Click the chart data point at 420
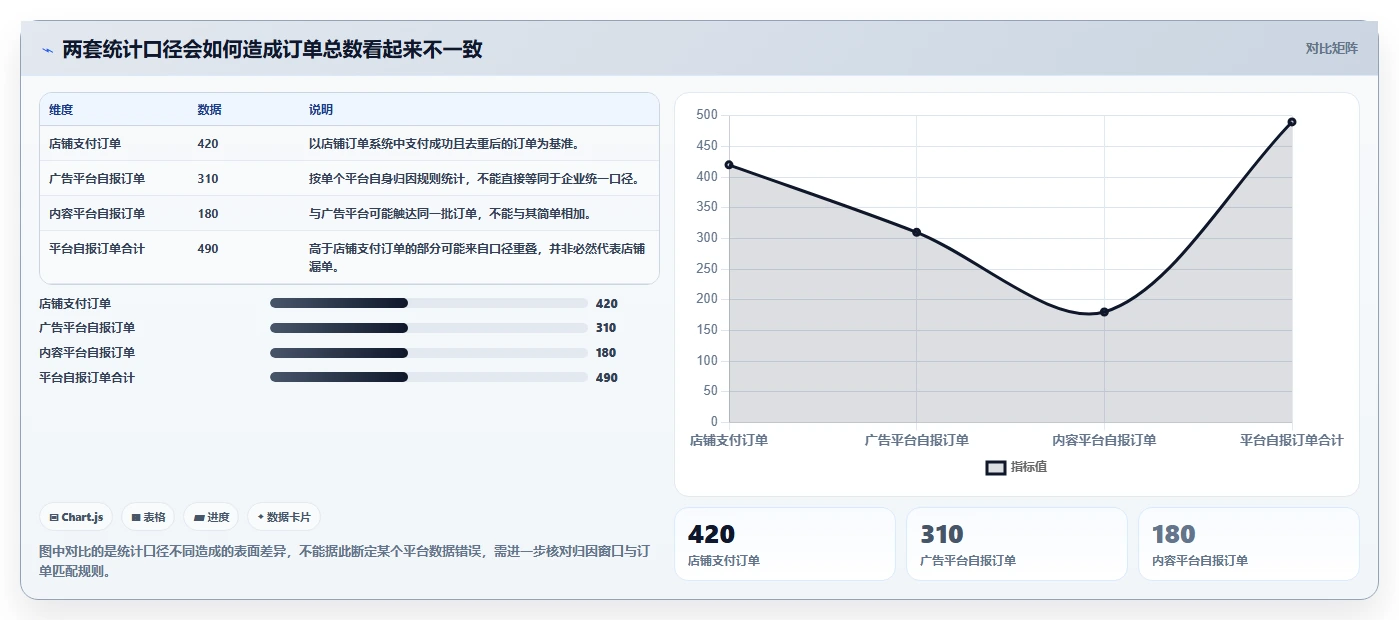This screenshot has width=1399, height=620. 729,165
